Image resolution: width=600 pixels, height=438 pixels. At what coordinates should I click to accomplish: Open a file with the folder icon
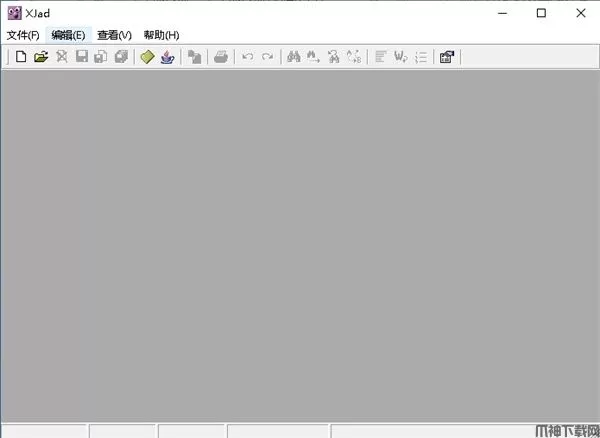tap(41, 57)
